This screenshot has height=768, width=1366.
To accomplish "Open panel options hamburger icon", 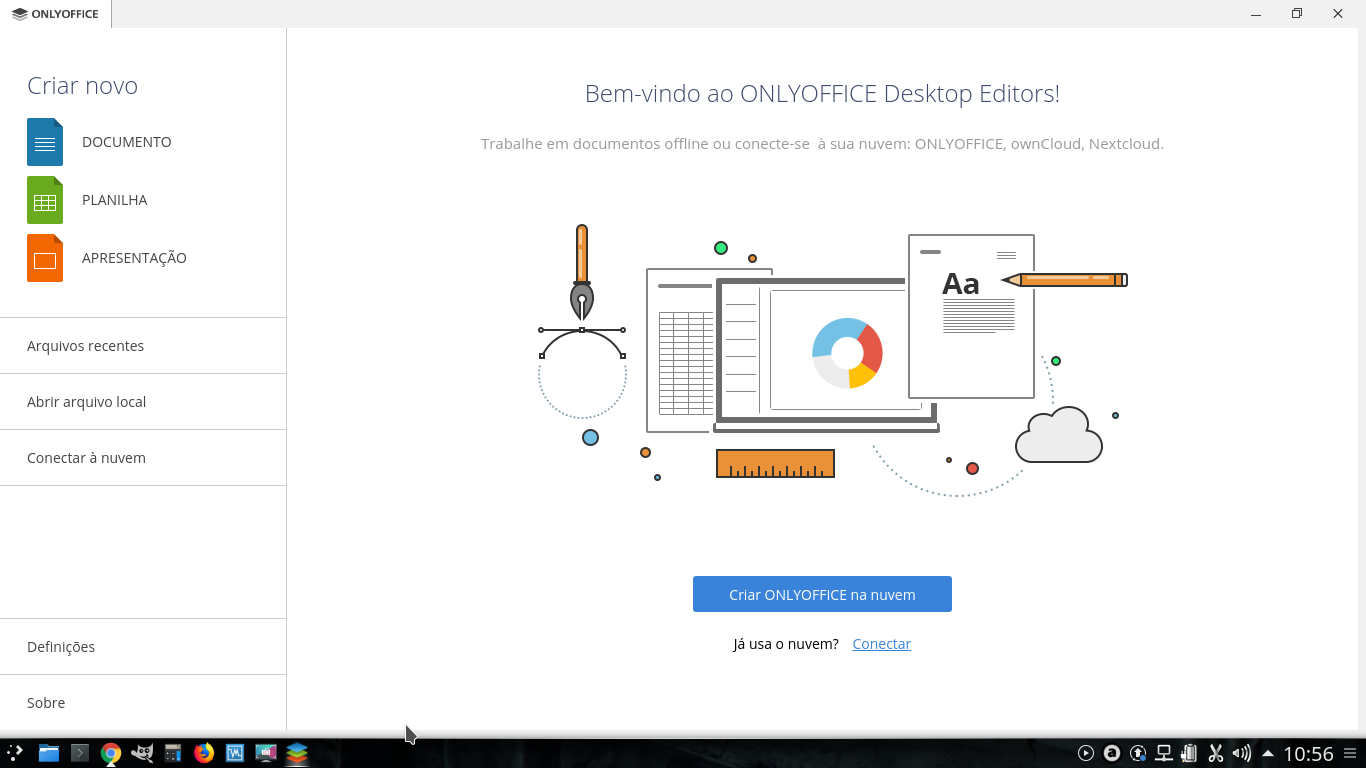I will point(1351,753).
